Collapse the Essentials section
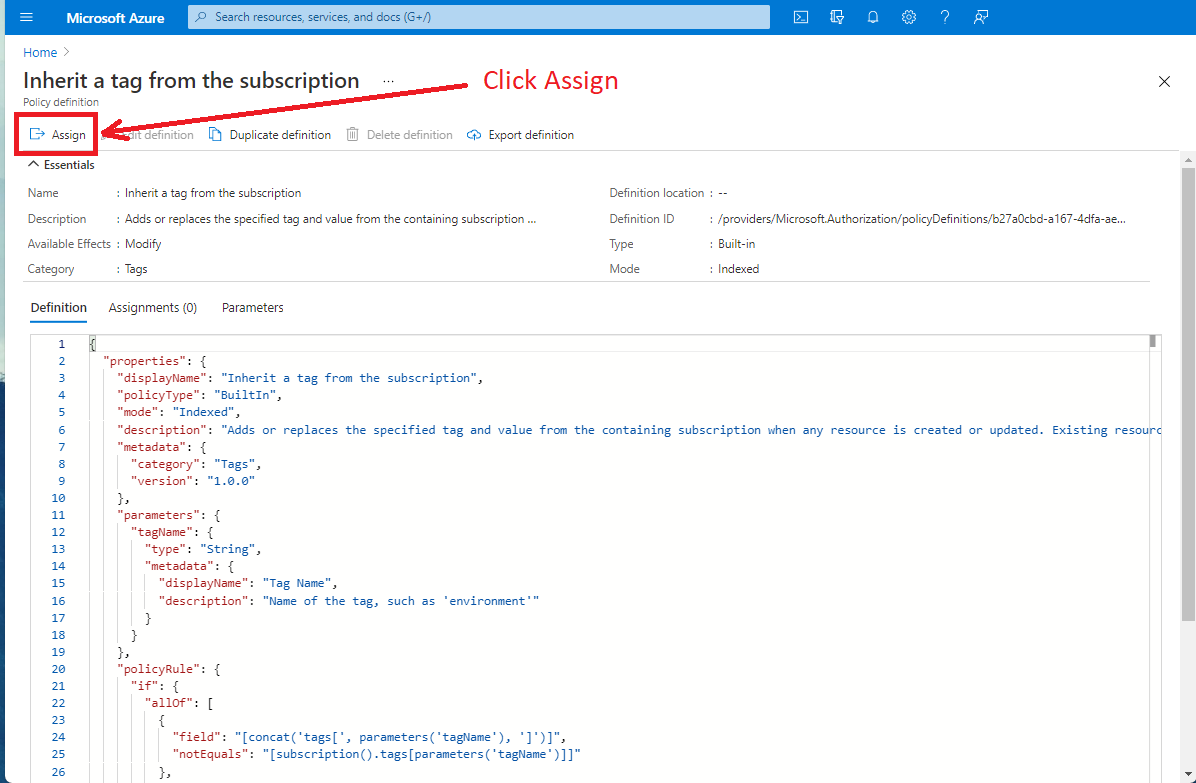This screenshot has height=783, width=1196. tap(61, 165)
